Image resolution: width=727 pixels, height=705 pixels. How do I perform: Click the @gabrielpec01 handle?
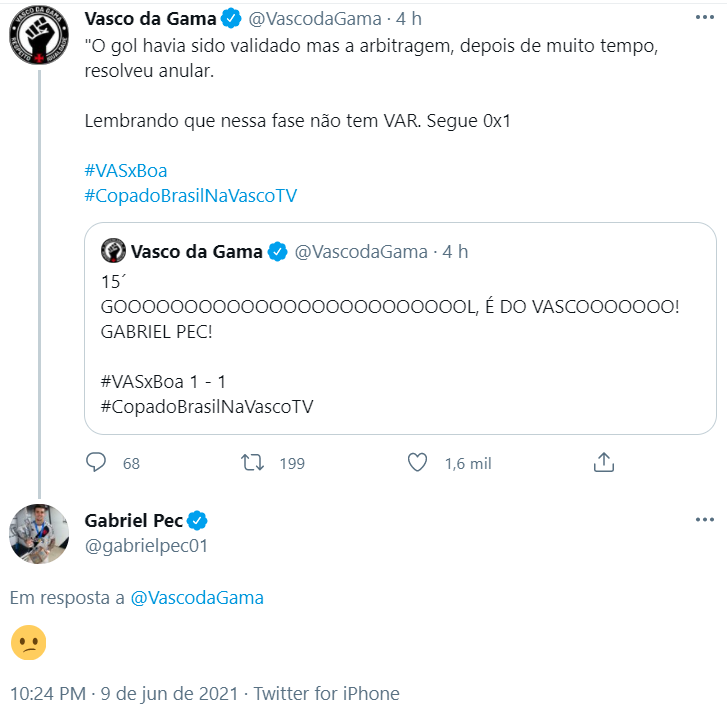(x=146, y=546)
